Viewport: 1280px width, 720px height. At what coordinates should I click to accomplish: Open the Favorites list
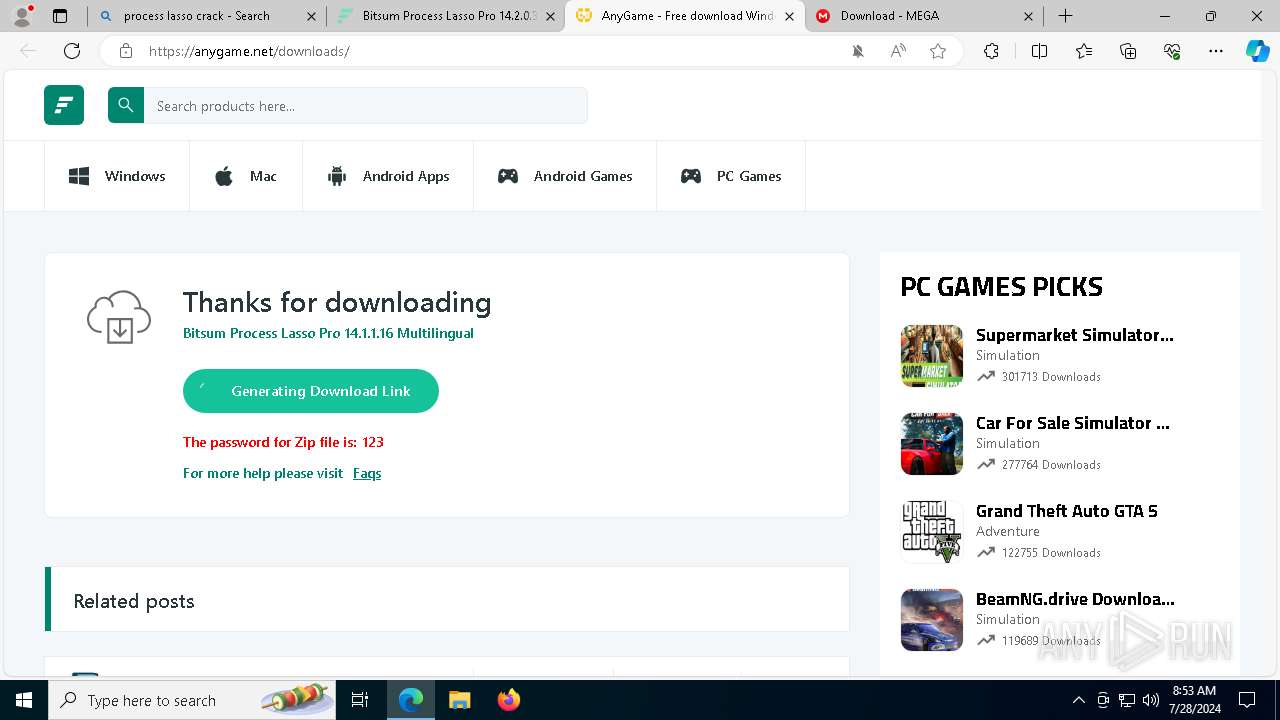coord(1084,51)
